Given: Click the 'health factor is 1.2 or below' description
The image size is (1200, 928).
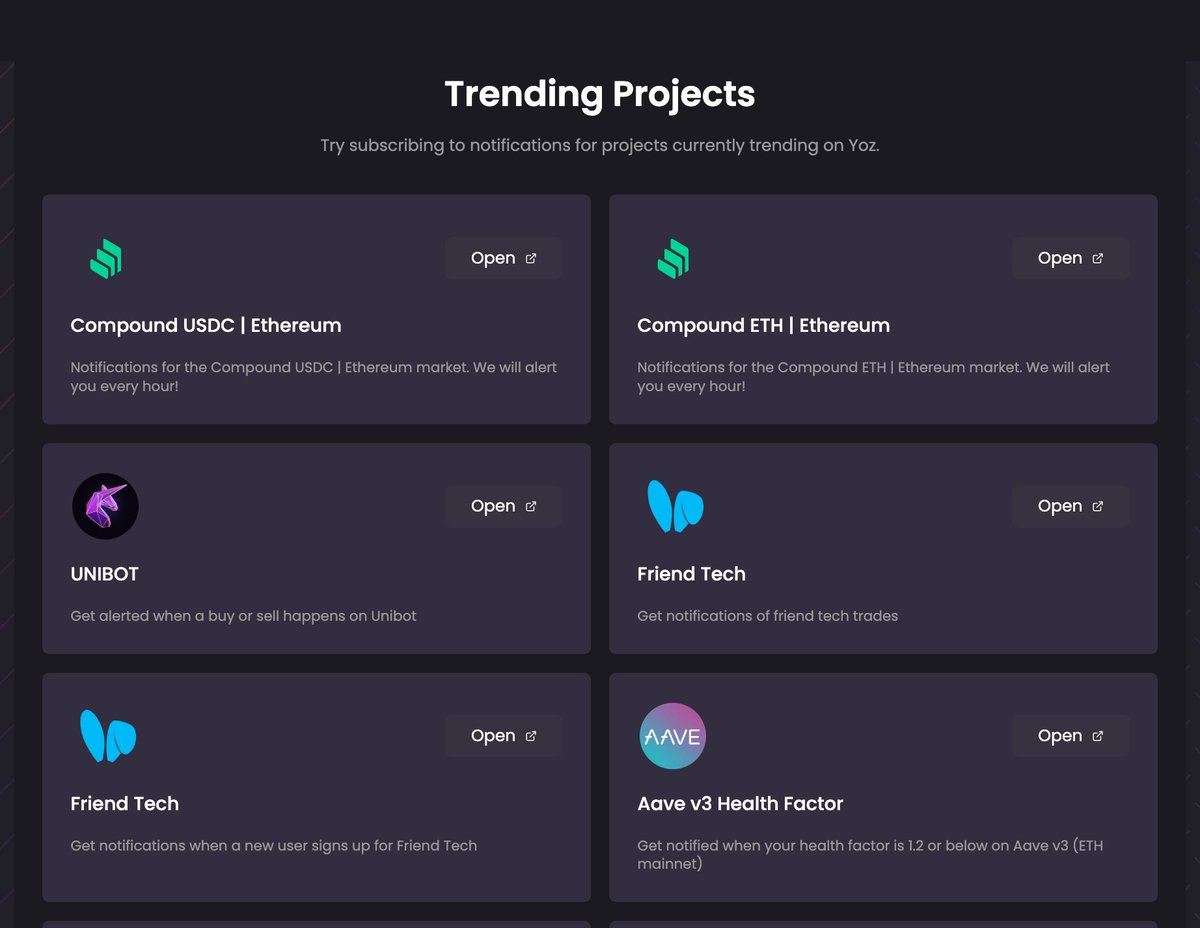Looking at the screenshot, I should tap(870, 855).
